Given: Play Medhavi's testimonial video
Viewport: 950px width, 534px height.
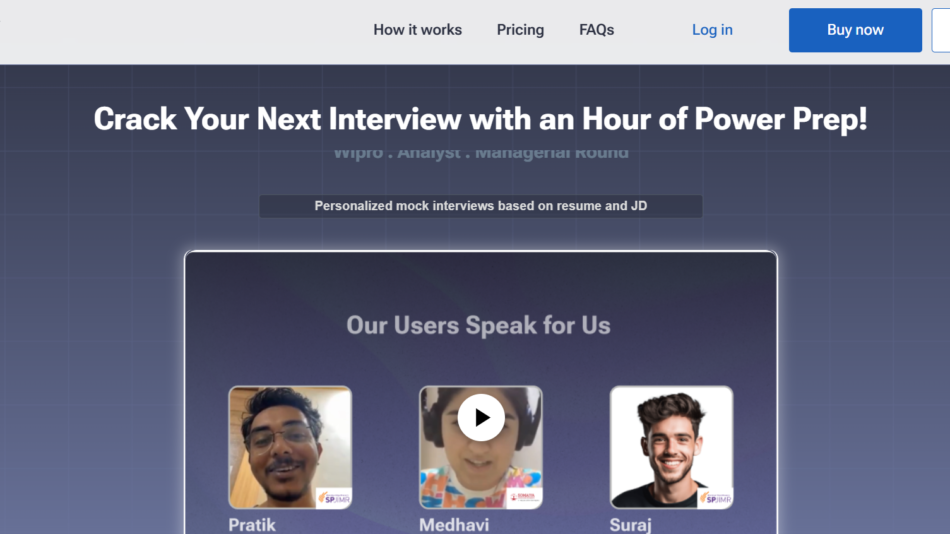Looking at the screenshot, I should 481,418.
